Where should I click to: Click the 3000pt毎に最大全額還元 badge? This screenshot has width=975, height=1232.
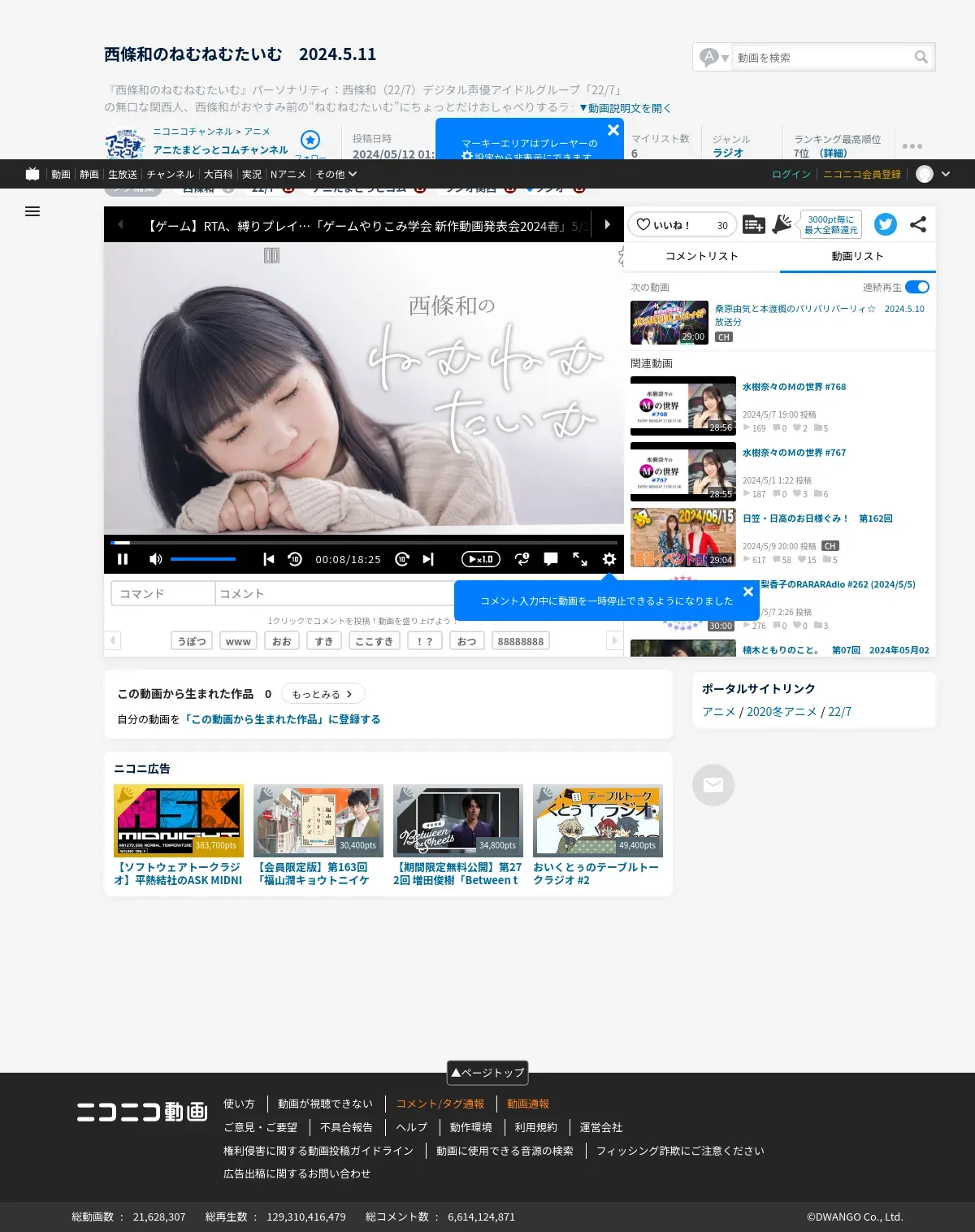coord(831,225)
